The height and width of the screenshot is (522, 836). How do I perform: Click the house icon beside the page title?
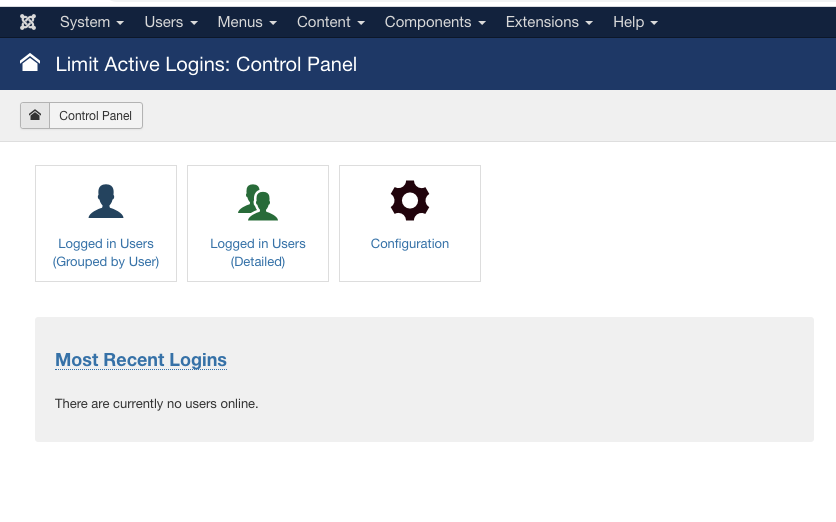click(x=30, y=64)
